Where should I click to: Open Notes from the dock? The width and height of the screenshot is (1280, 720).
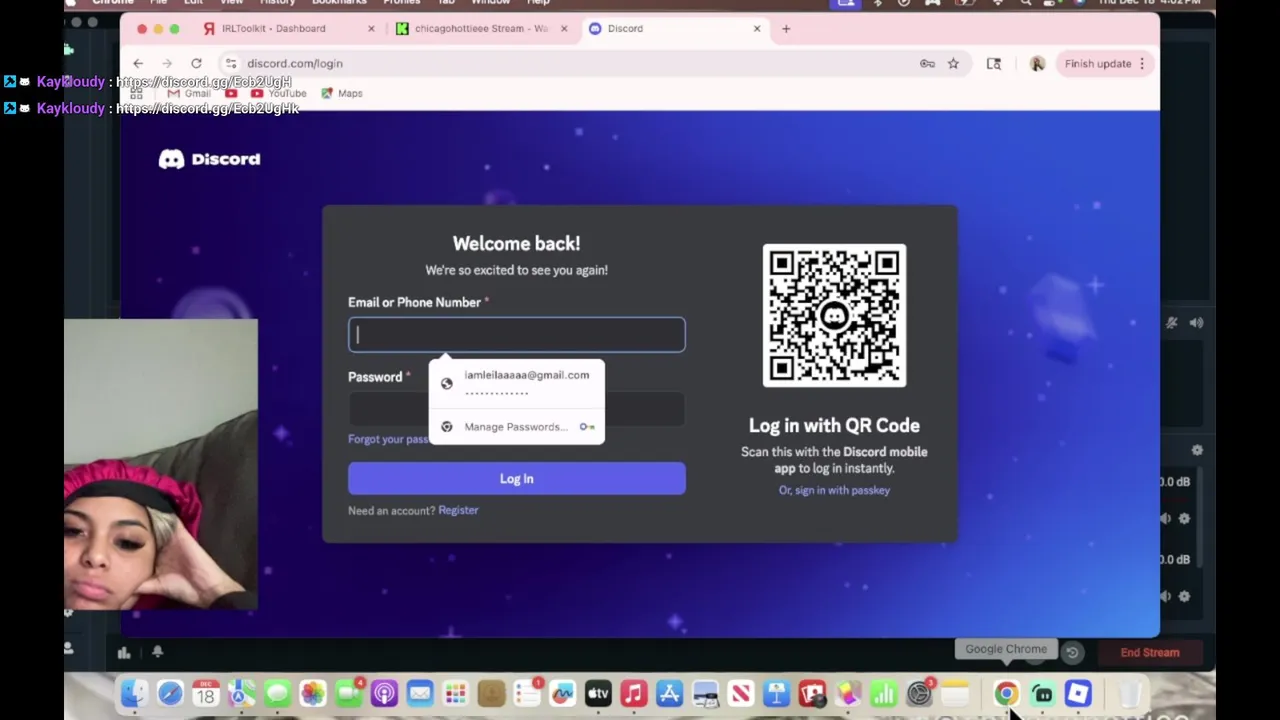[x=955, y=693]
